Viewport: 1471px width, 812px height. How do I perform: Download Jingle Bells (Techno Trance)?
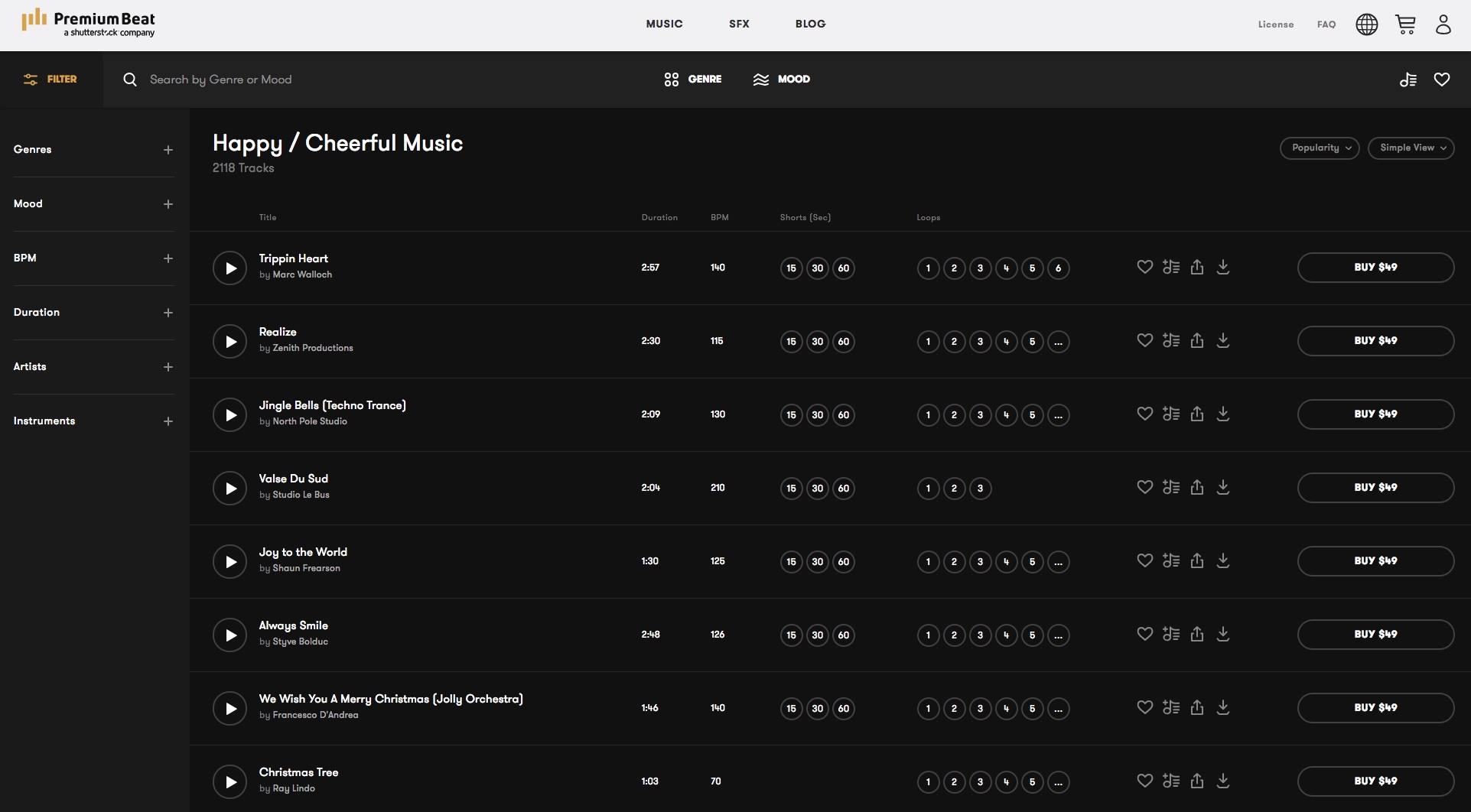click(x=1222, y=414)
